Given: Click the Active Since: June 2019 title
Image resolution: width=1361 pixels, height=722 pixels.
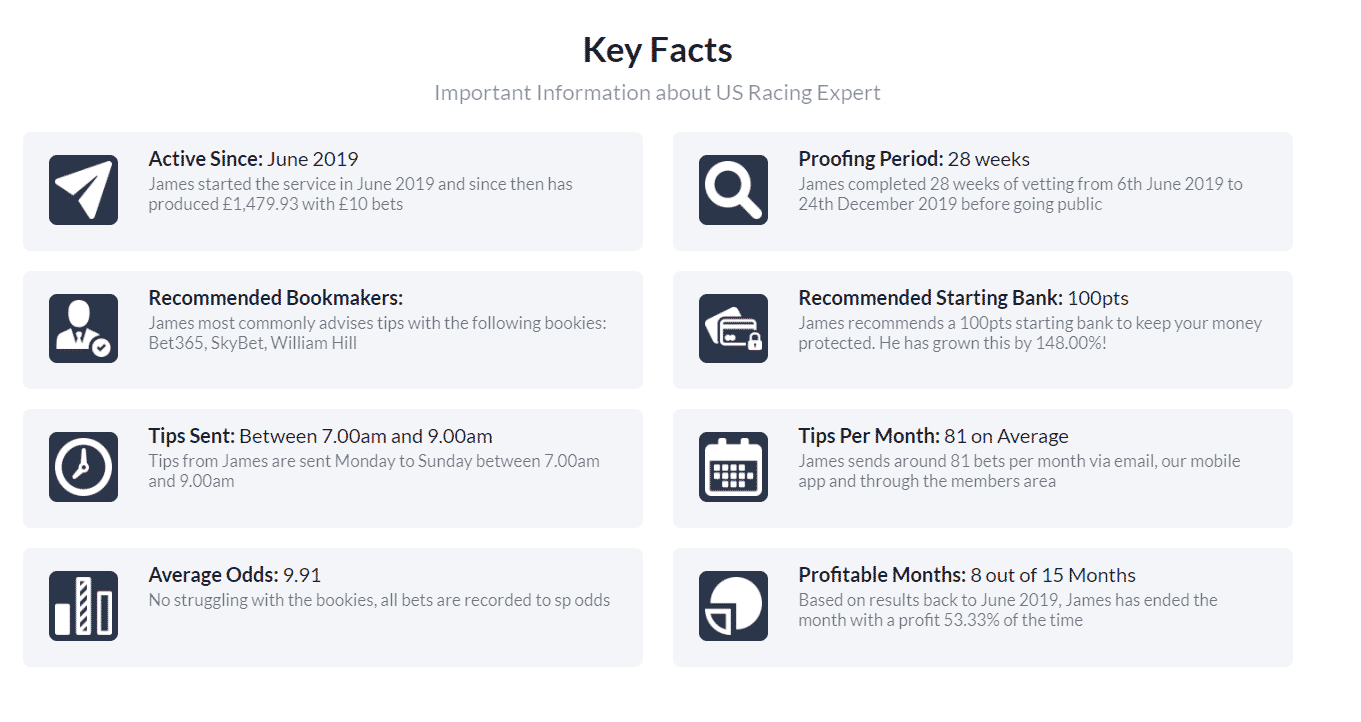Looking at the screenshot, I should [253, 159].
